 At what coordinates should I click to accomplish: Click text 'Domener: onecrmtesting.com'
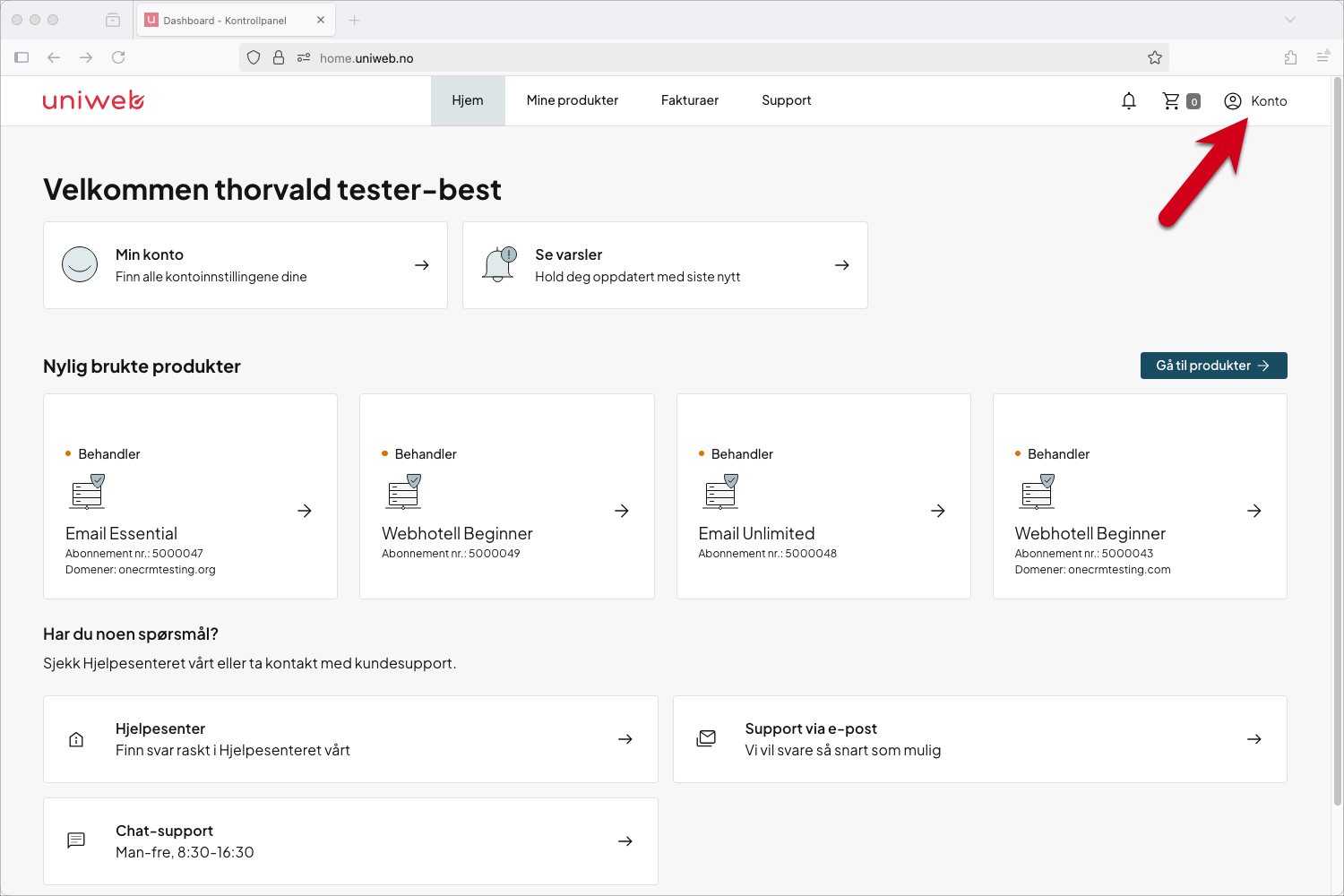click(1092, 570)
